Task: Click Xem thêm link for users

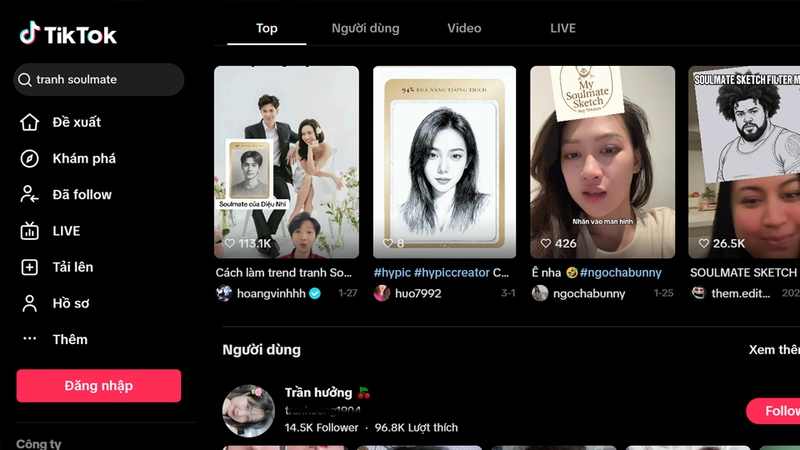Action: click(x=774, y=349)
